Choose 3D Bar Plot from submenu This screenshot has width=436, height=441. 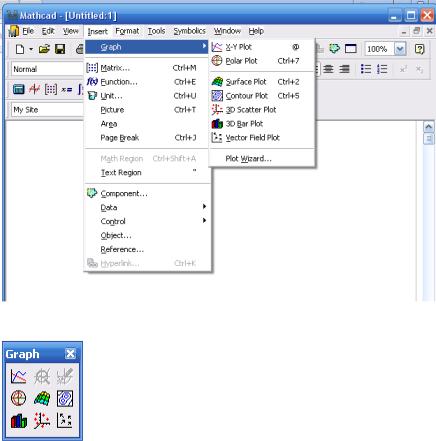pos(262,124)
